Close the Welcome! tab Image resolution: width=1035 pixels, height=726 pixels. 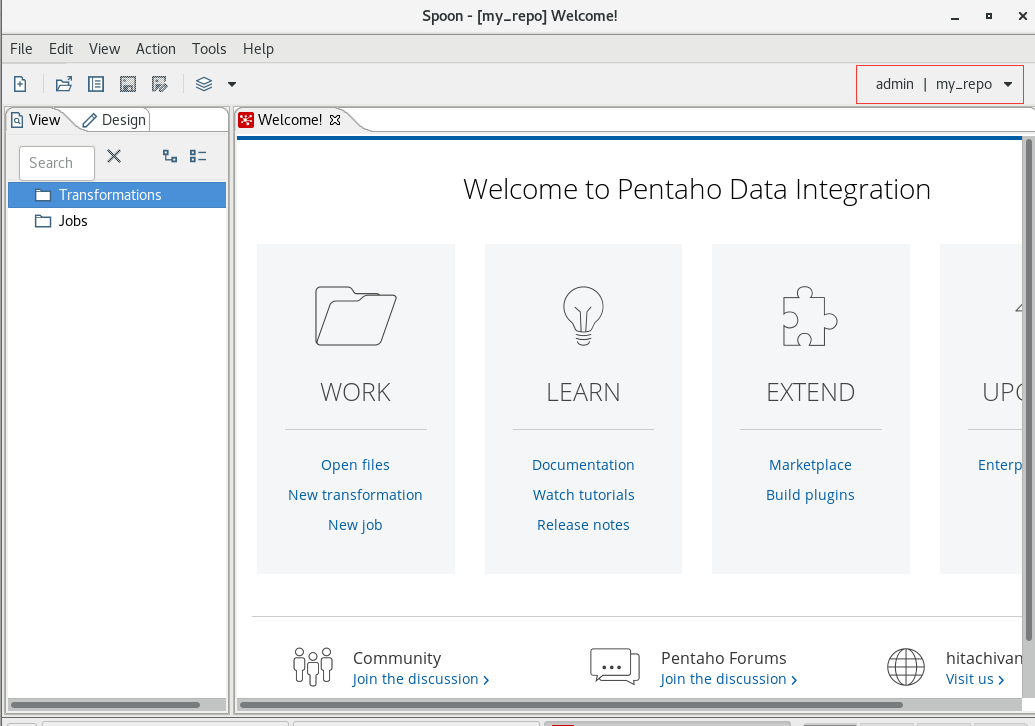point(335,120)
